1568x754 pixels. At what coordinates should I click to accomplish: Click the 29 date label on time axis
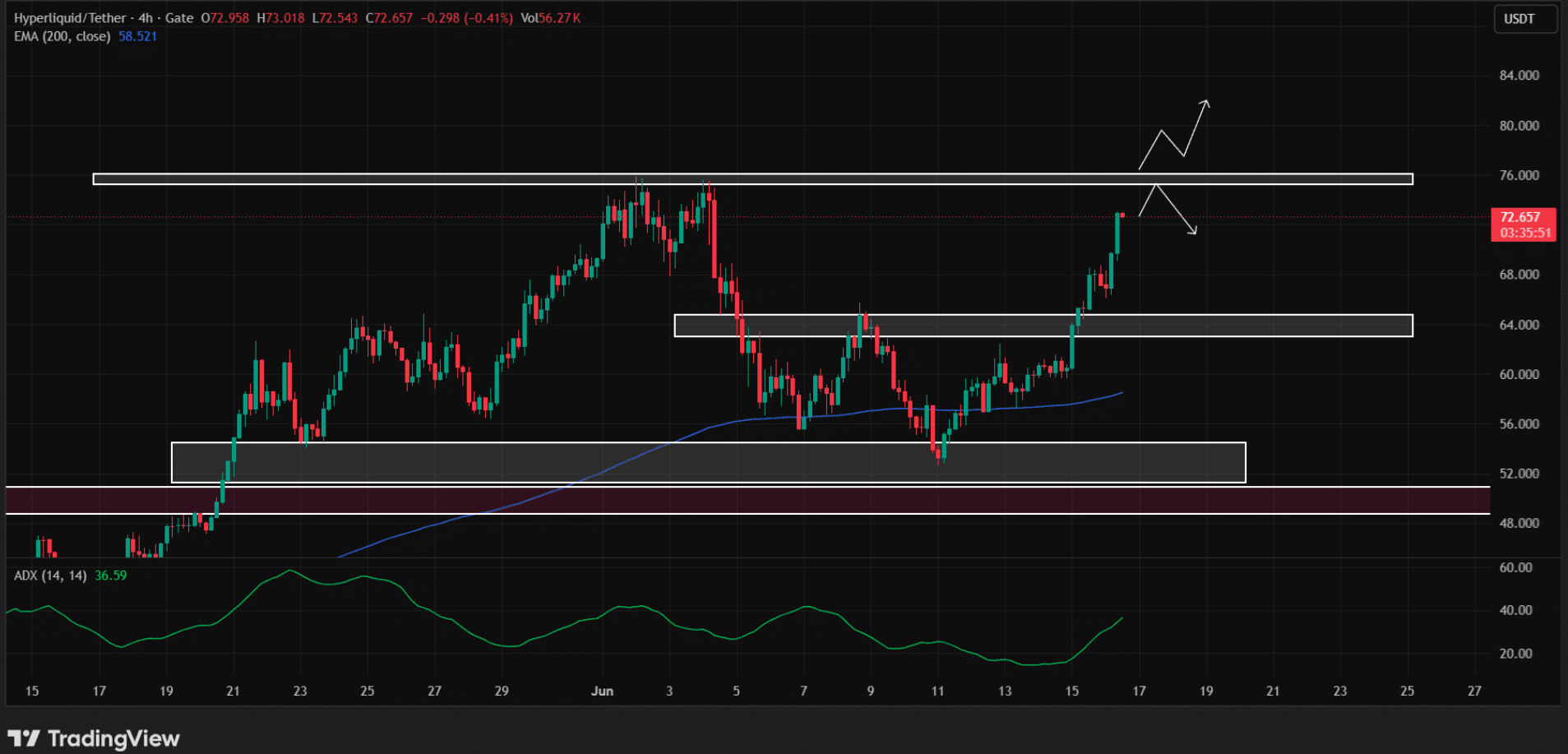pos(502,691)
